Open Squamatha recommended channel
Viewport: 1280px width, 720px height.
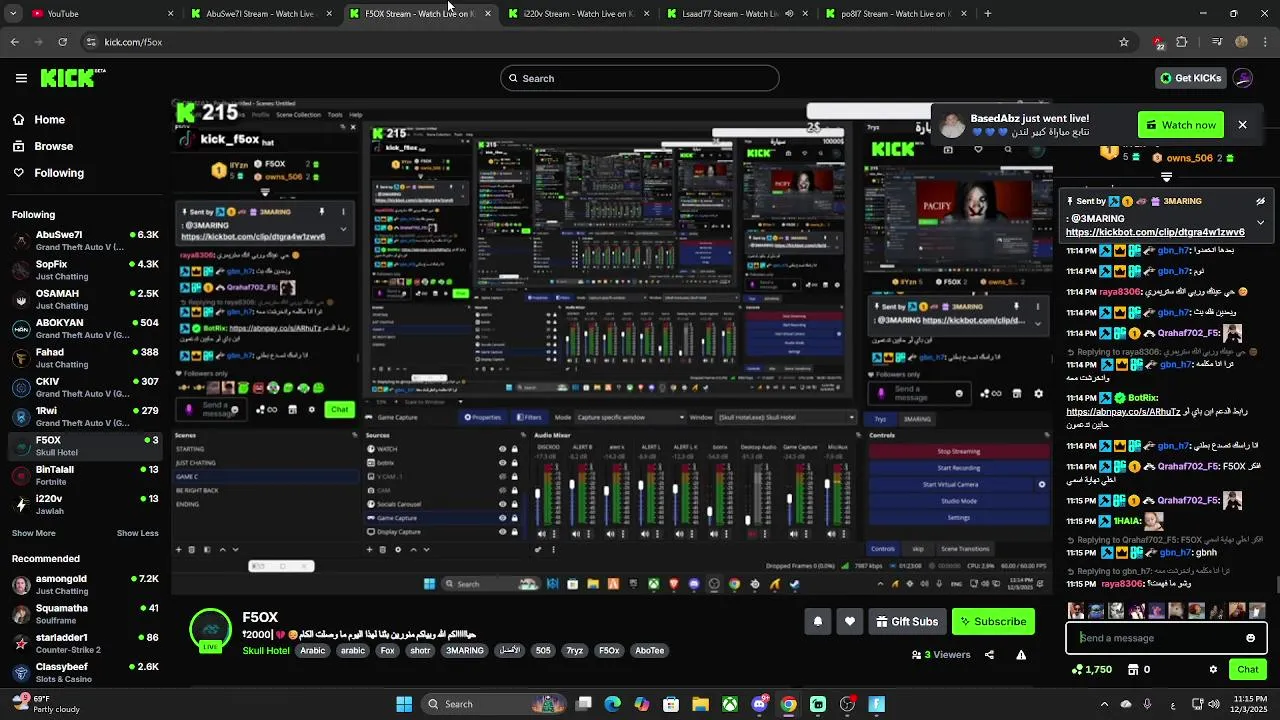click(85, 614)
